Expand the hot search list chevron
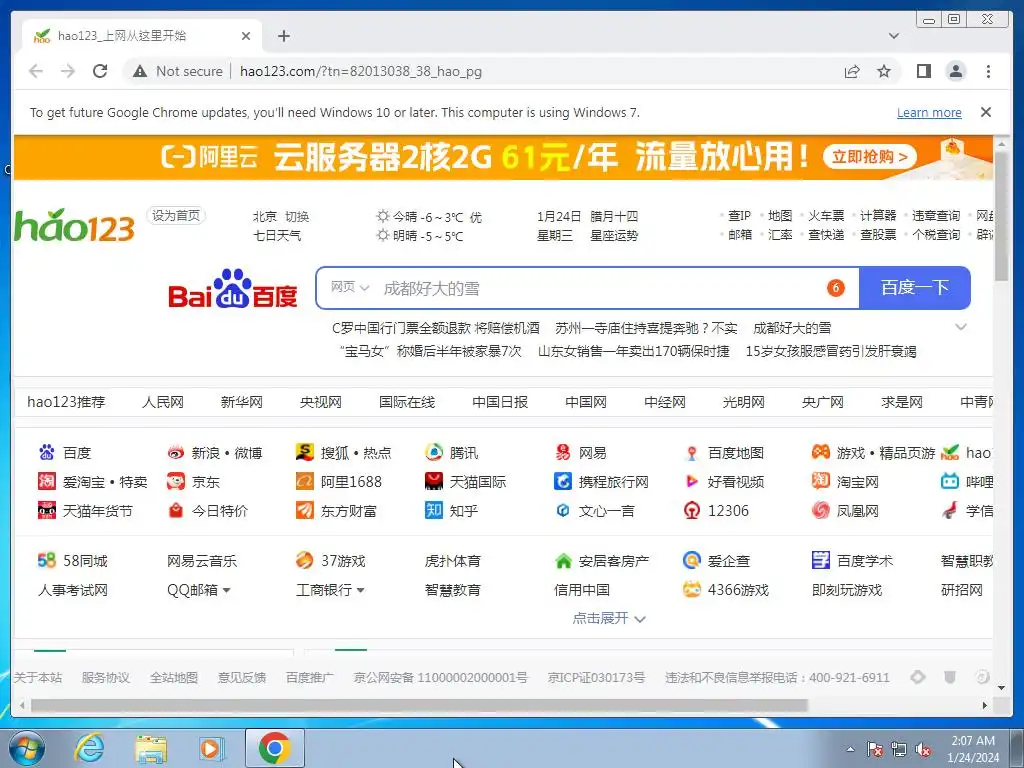 pyautogui.click(x=961, y=327)
